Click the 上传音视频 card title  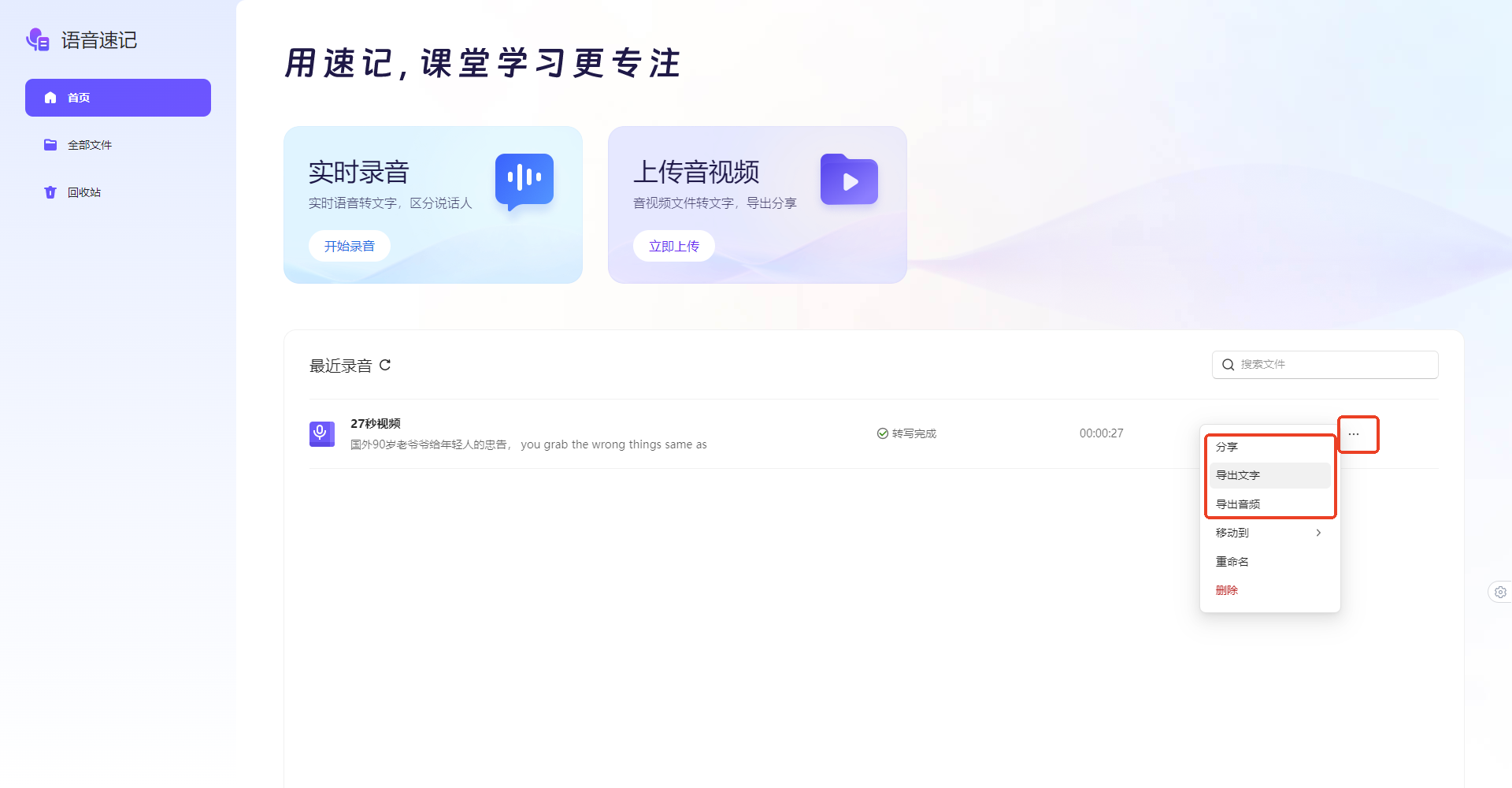click(696, 172)
